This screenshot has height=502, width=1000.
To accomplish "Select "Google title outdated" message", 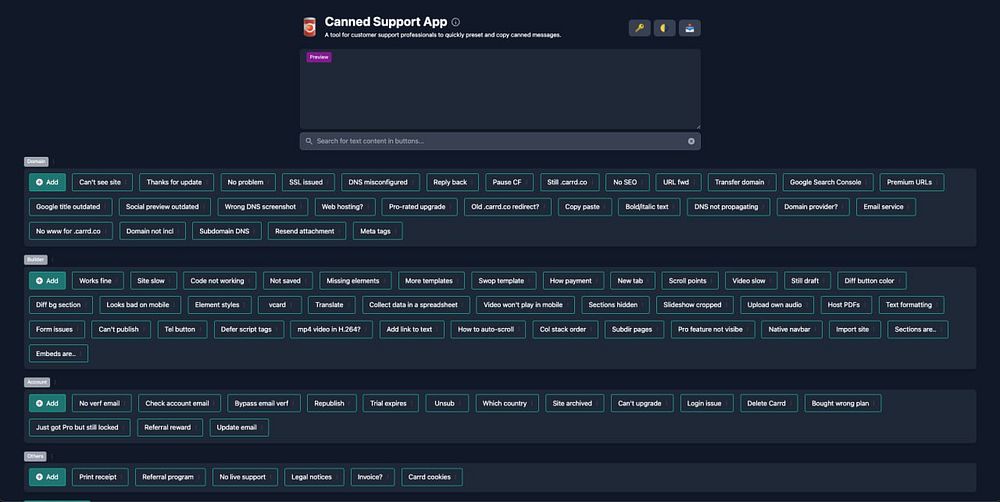I will pos(70,207).
